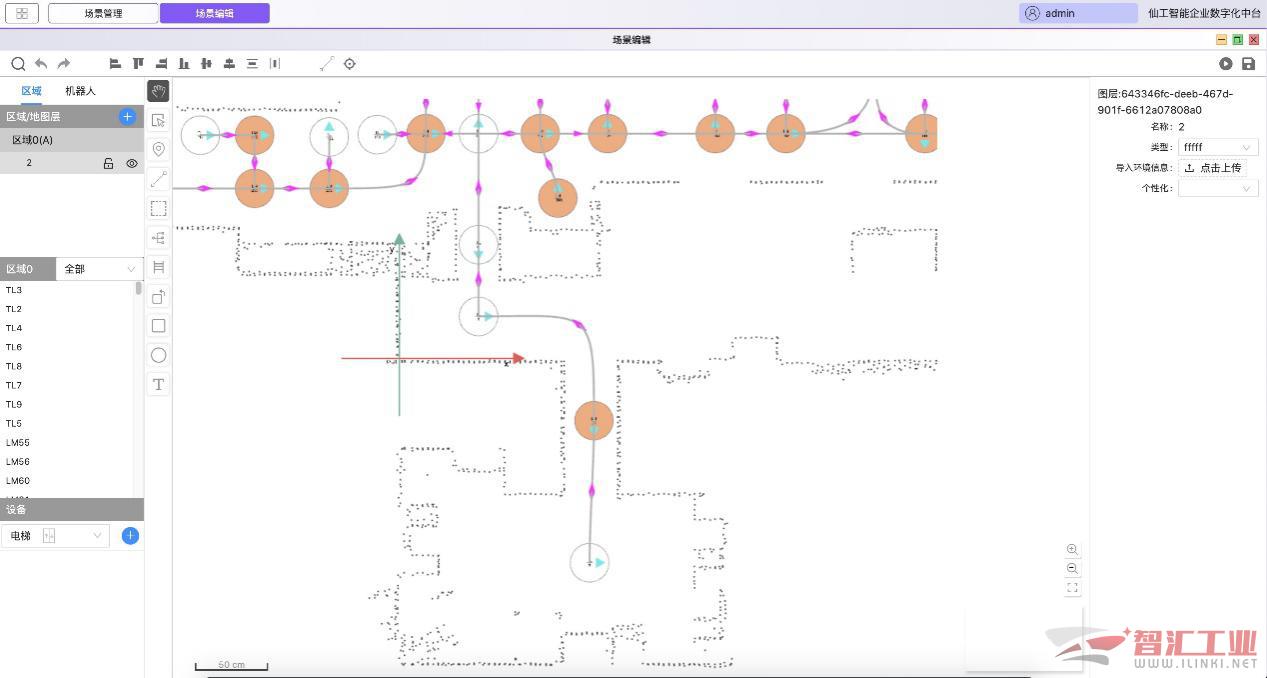Fit map to screen with fullscreen icon
The image size is (1267, 678).
tap(1072, 588)
